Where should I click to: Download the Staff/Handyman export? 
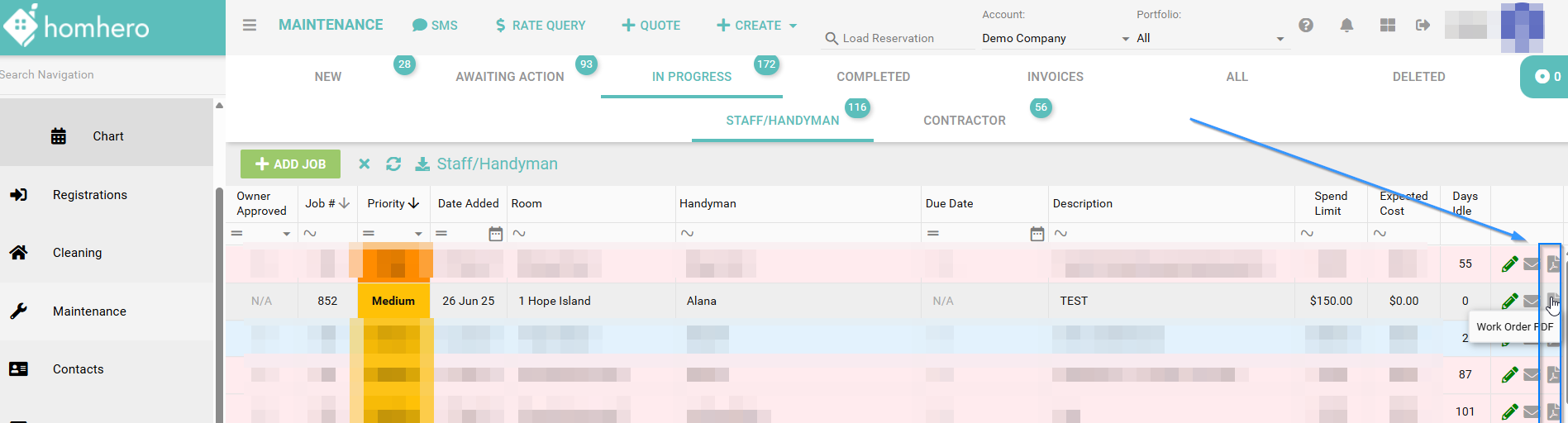click(x=422, y=164)
